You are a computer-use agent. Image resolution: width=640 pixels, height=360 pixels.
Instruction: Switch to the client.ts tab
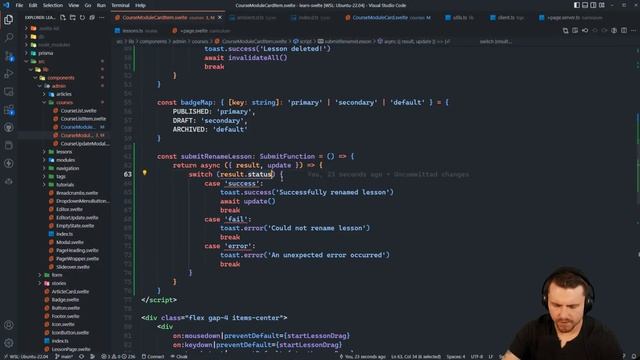507,18
